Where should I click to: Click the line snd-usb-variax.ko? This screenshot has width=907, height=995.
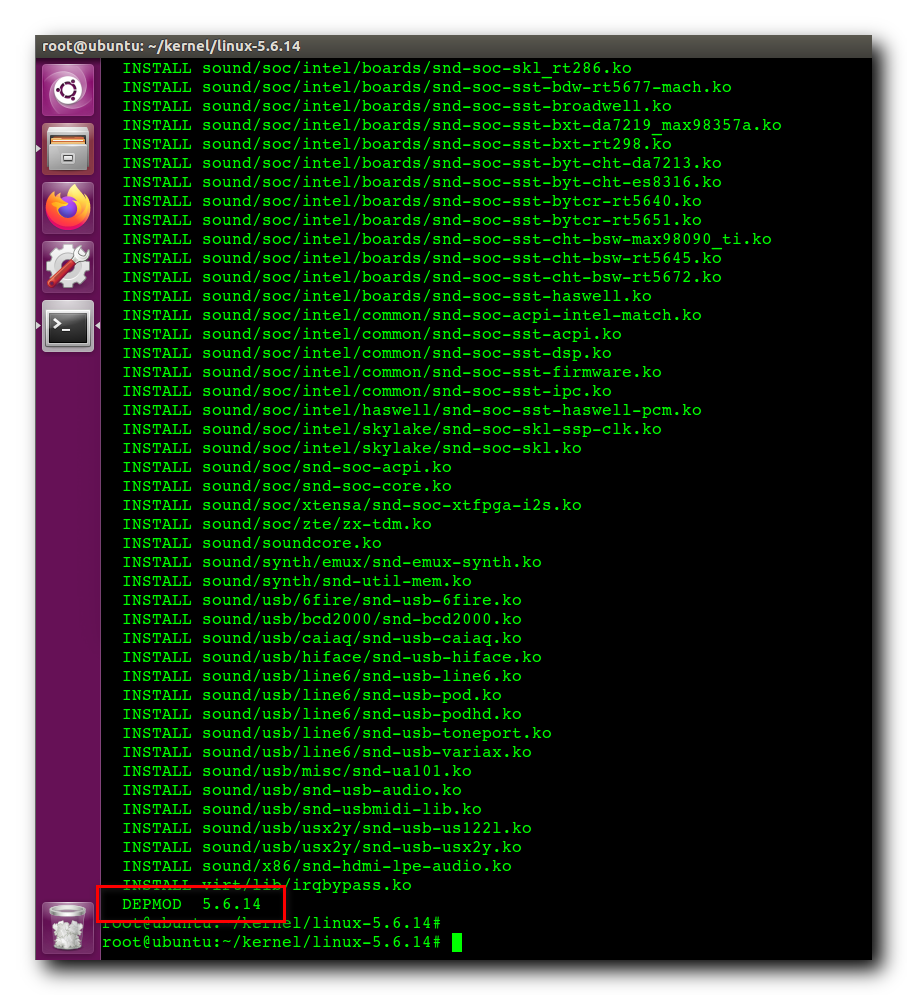[x=327, y=753]
